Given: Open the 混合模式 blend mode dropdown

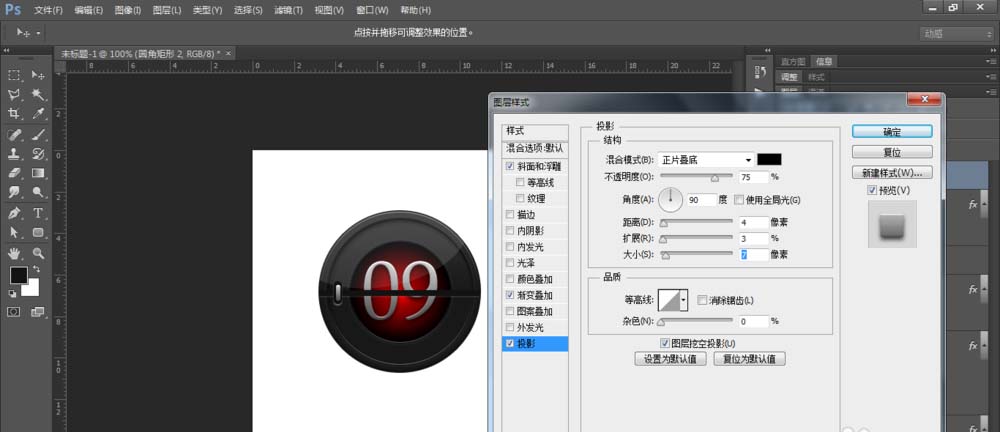Looking at the screenshot, I should click(707, 159).
